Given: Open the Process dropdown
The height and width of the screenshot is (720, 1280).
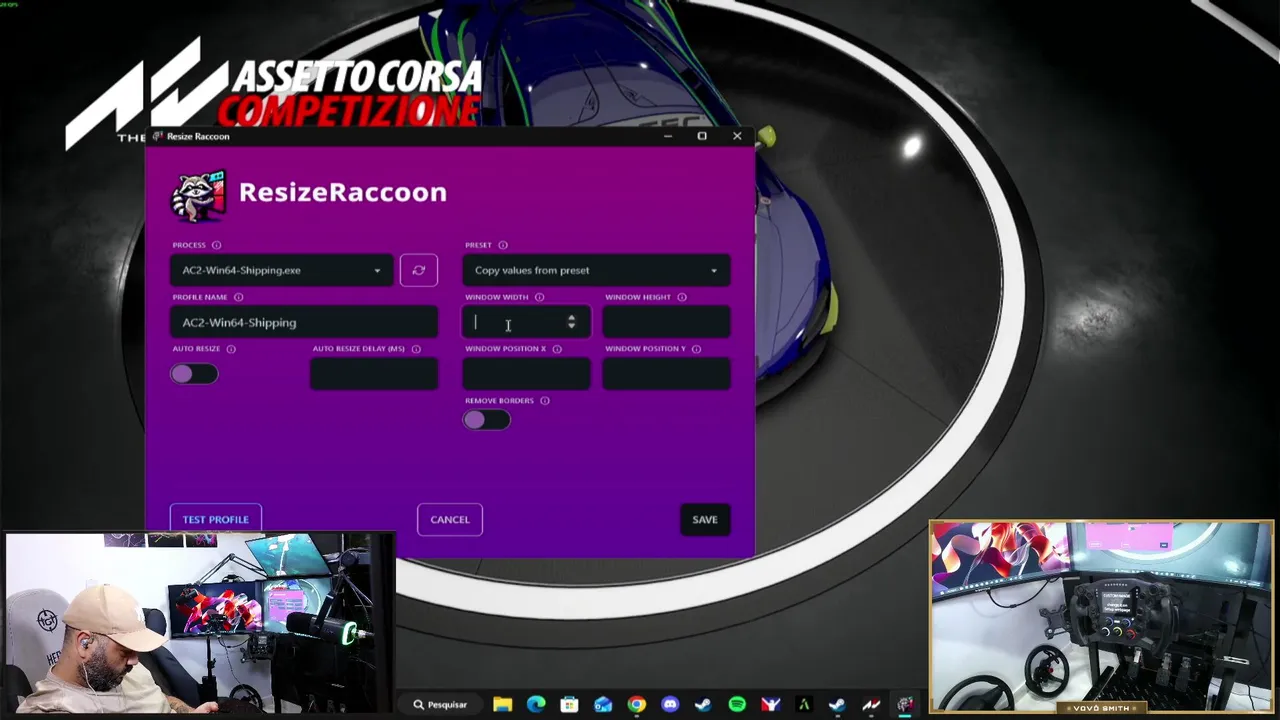Looking at the screenshot, I should pyautogui.click(x=281, y=270).
